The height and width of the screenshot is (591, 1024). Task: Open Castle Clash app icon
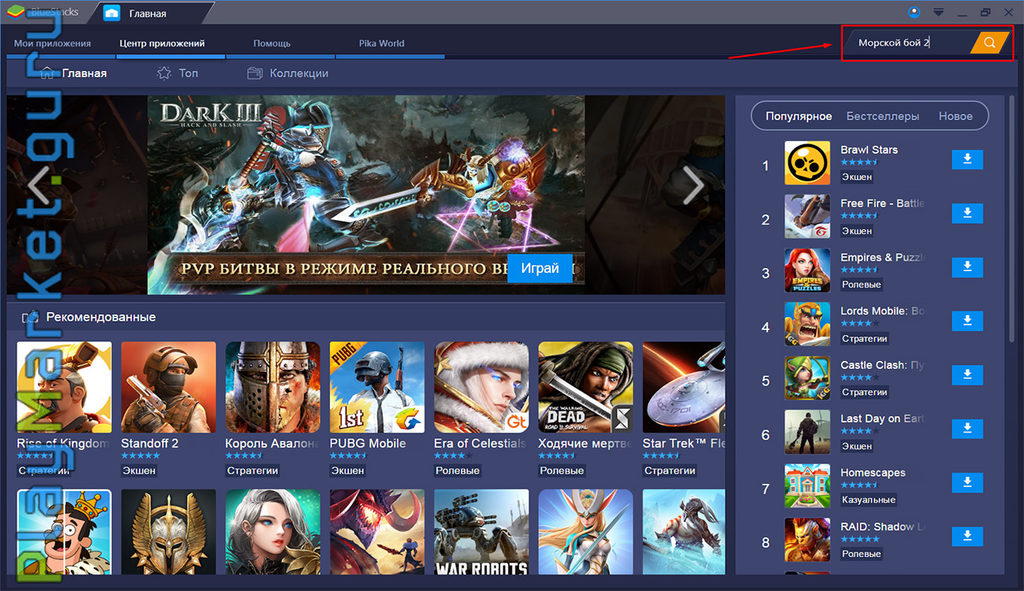click(x=807, y=377)
